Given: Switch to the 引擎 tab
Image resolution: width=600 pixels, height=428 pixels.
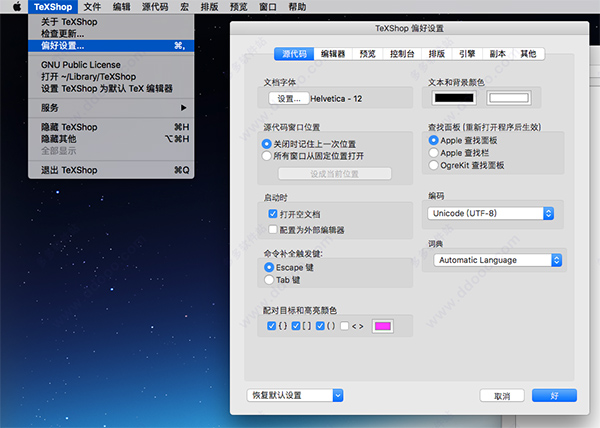Looking at the screenshot, I should (467, 54).
